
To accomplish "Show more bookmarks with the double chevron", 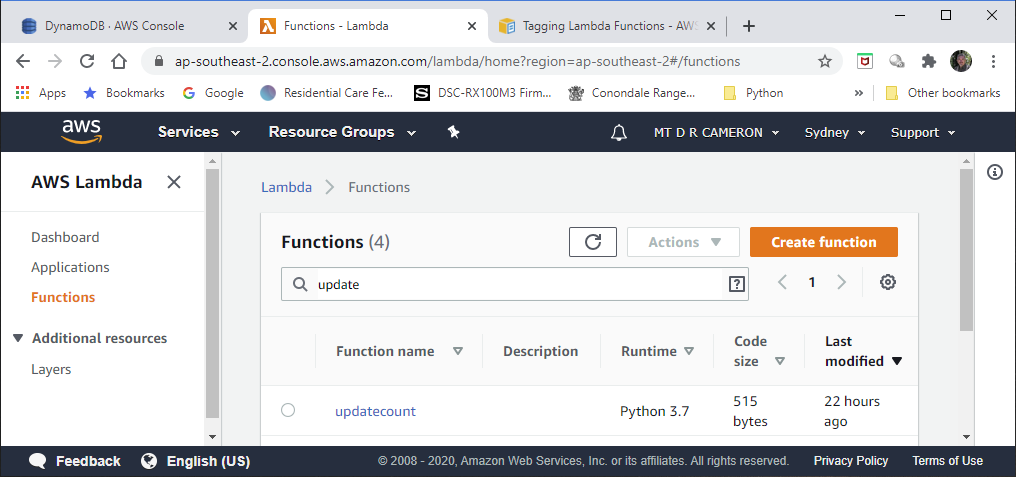I will click(859, 93).
